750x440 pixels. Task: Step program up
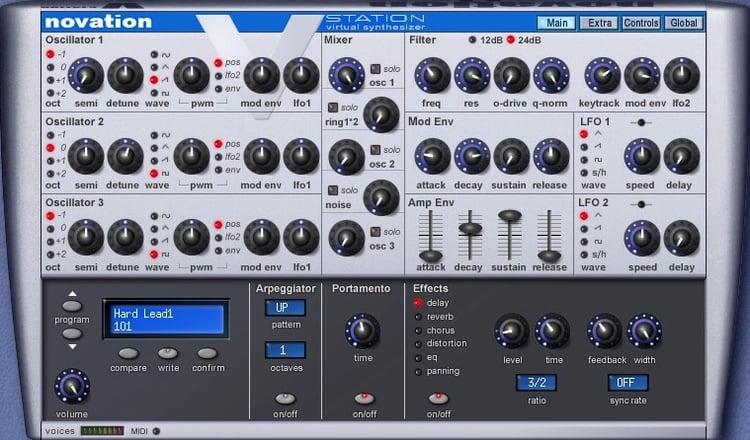pos(72,306)
